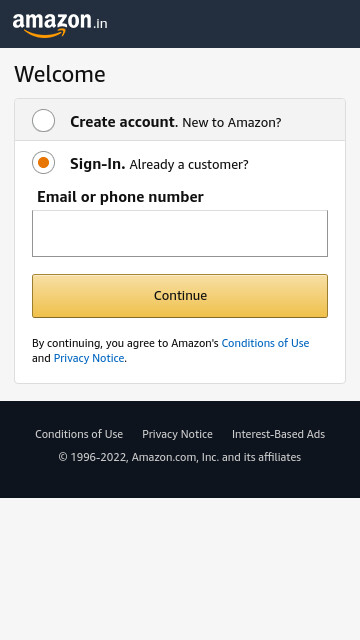Click the "New to Amazon?" text
Viewport: 360px width, 640px height.
232,122
